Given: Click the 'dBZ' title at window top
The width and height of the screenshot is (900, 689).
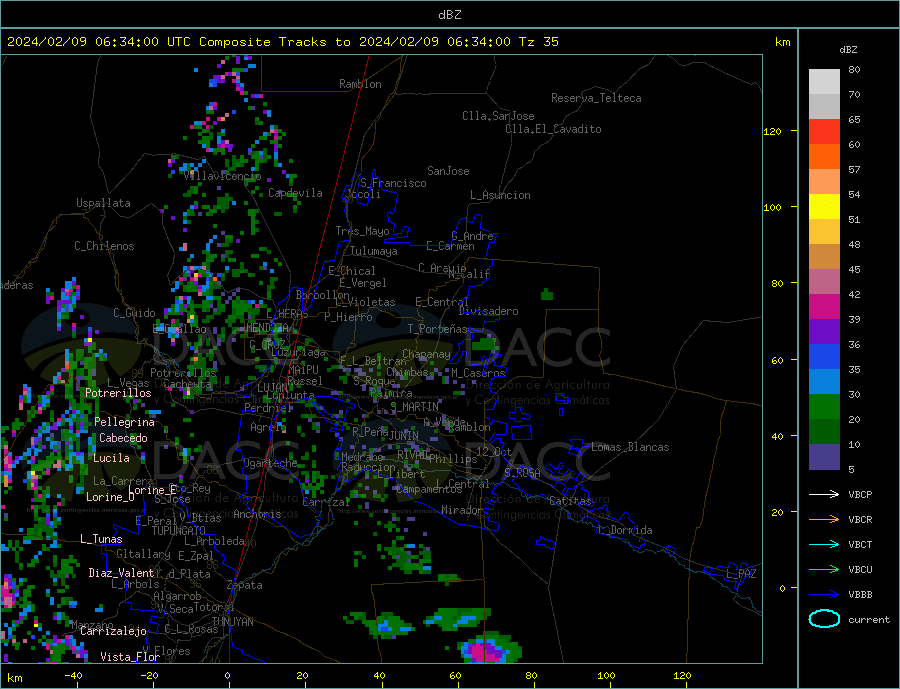Looking at the screenshot, I should [x=449, y=15].
